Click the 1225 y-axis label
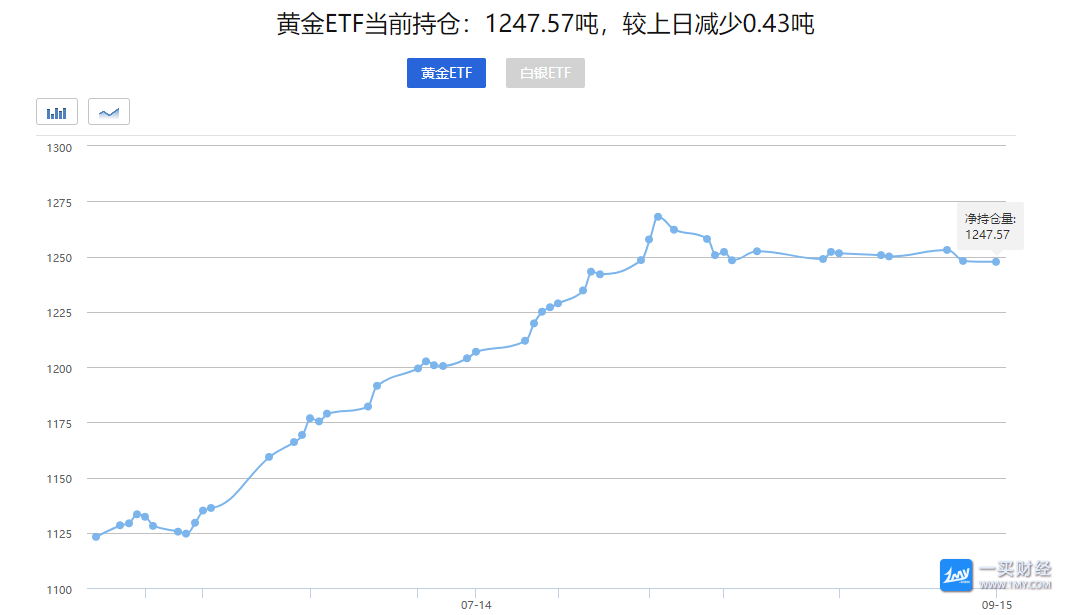1070x615 pixels. pos(59,313)
